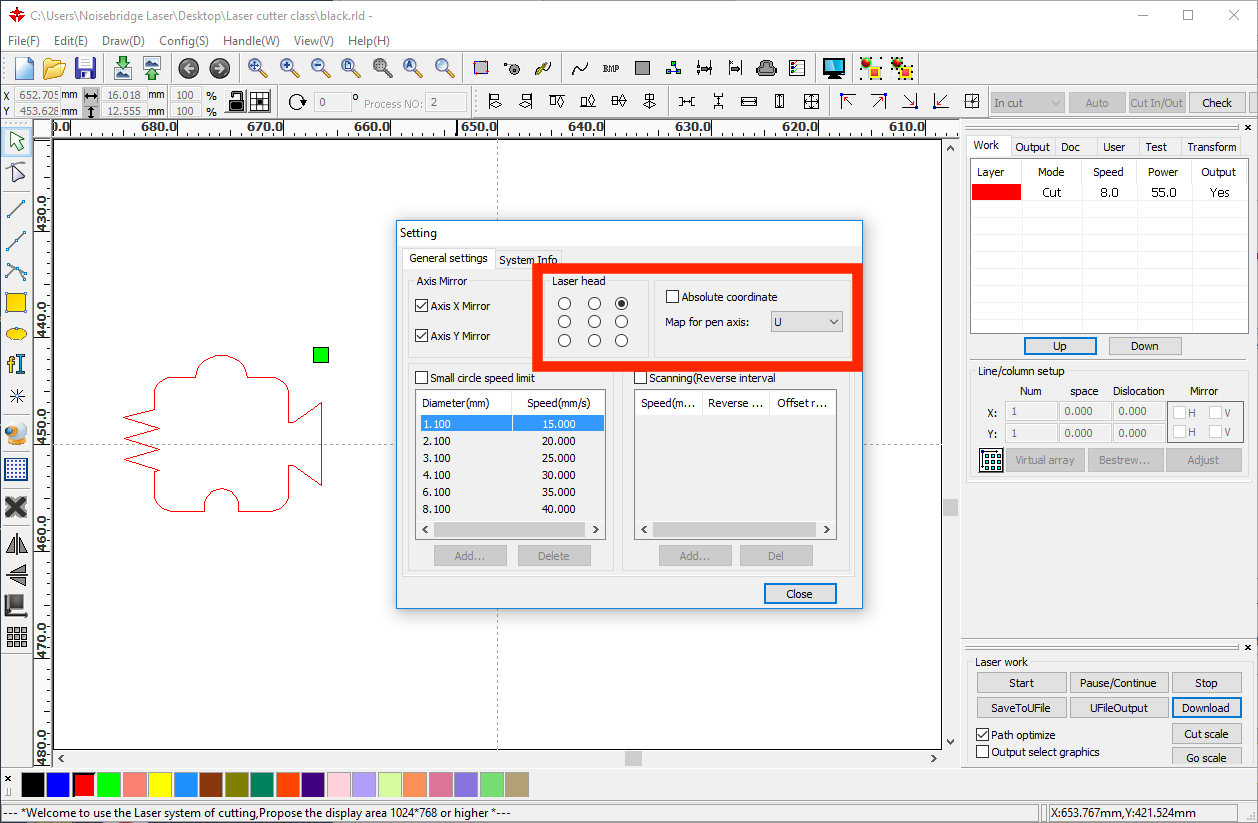Image resolution: width=1258 pixels, height=823 pixels.
Task: Select the 1.100 diameter row in table
Action: pyautogui.click(x=466, y=424)
